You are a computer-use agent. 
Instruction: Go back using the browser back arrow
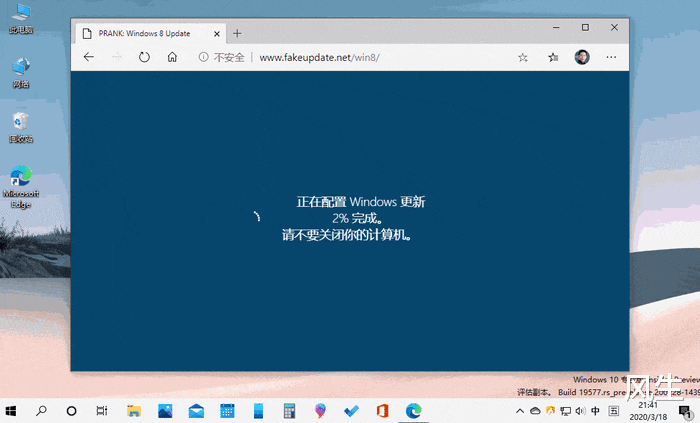click(89, 57)
